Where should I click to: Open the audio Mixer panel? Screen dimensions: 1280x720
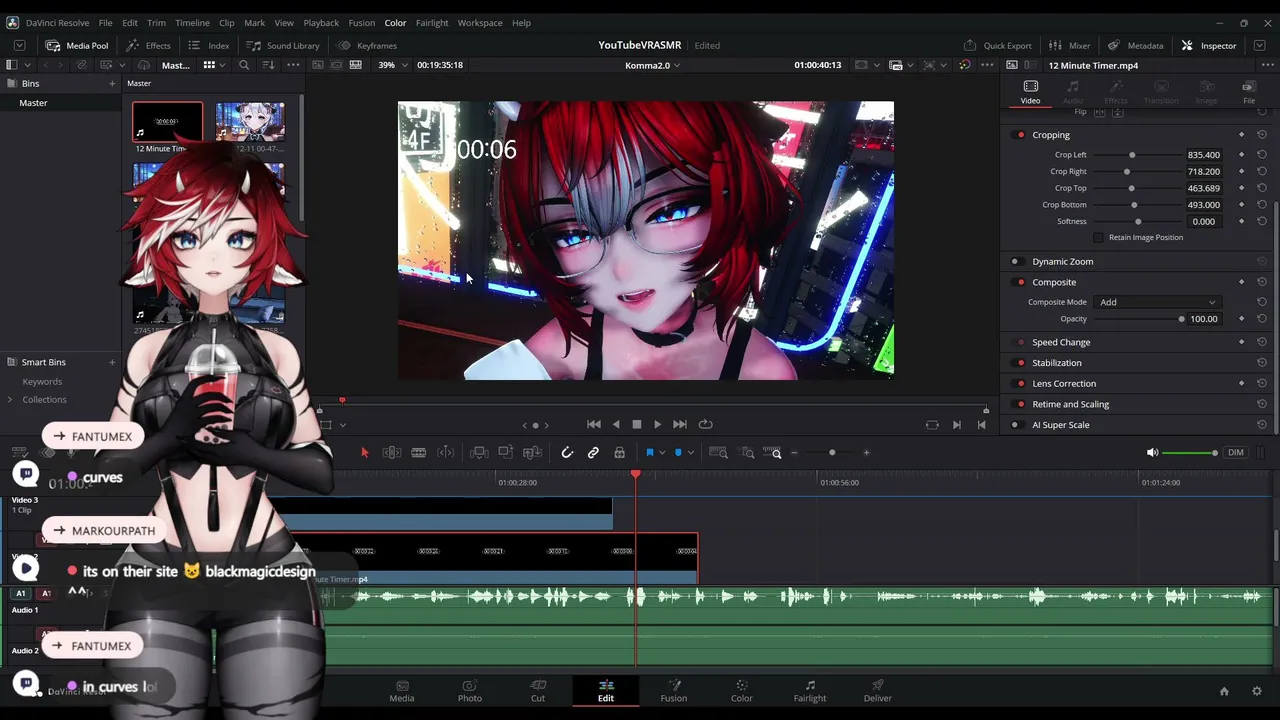(x=1069, y=45)
